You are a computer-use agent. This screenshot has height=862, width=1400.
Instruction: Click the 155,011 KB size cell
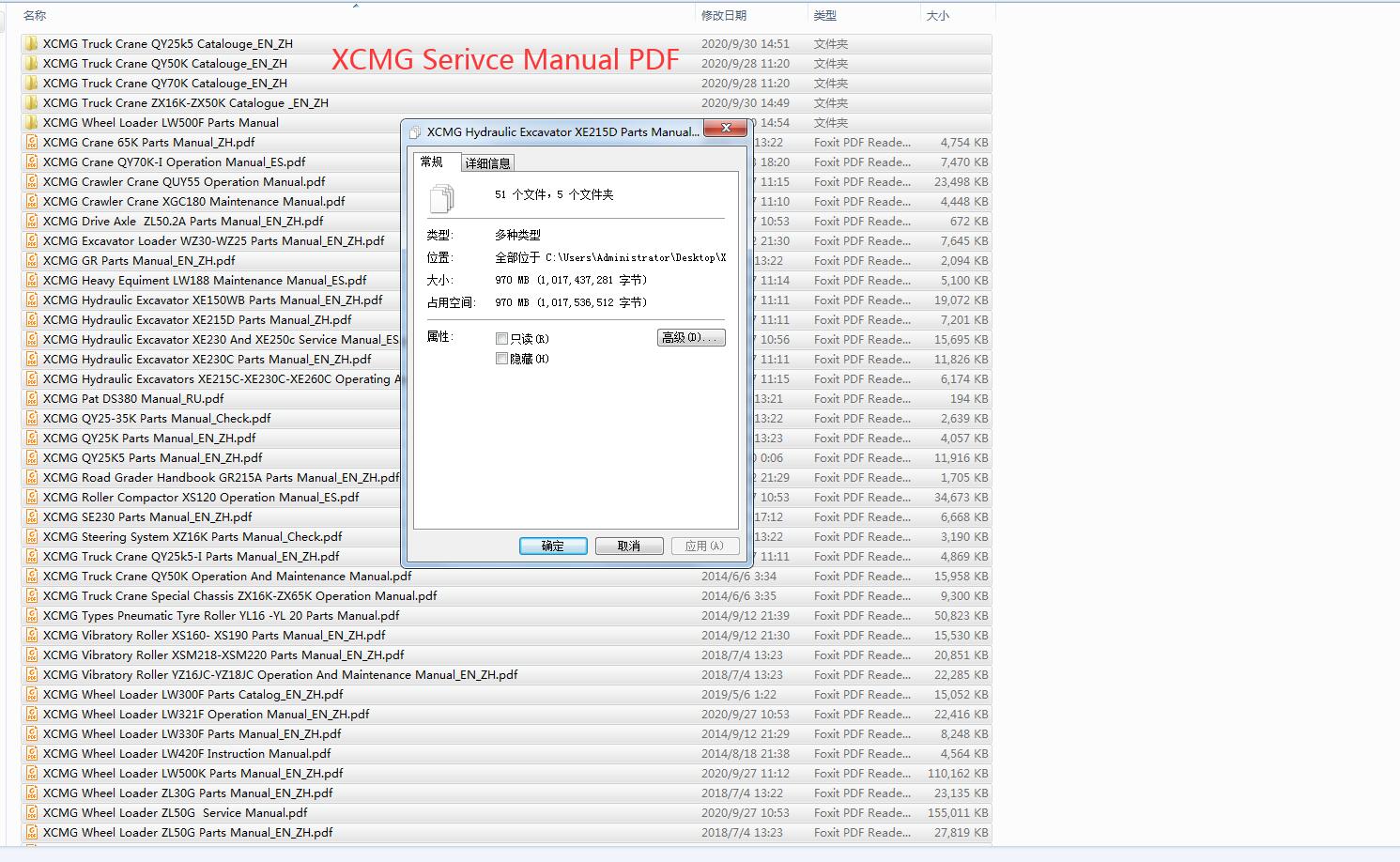click(x=958, y=812)
